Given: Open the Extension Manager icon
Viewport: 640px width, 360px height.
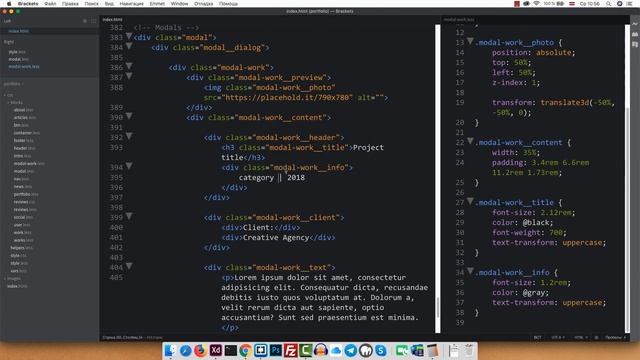Looking at the screenshot, I should pyautogui.click(x=635, y=34).
